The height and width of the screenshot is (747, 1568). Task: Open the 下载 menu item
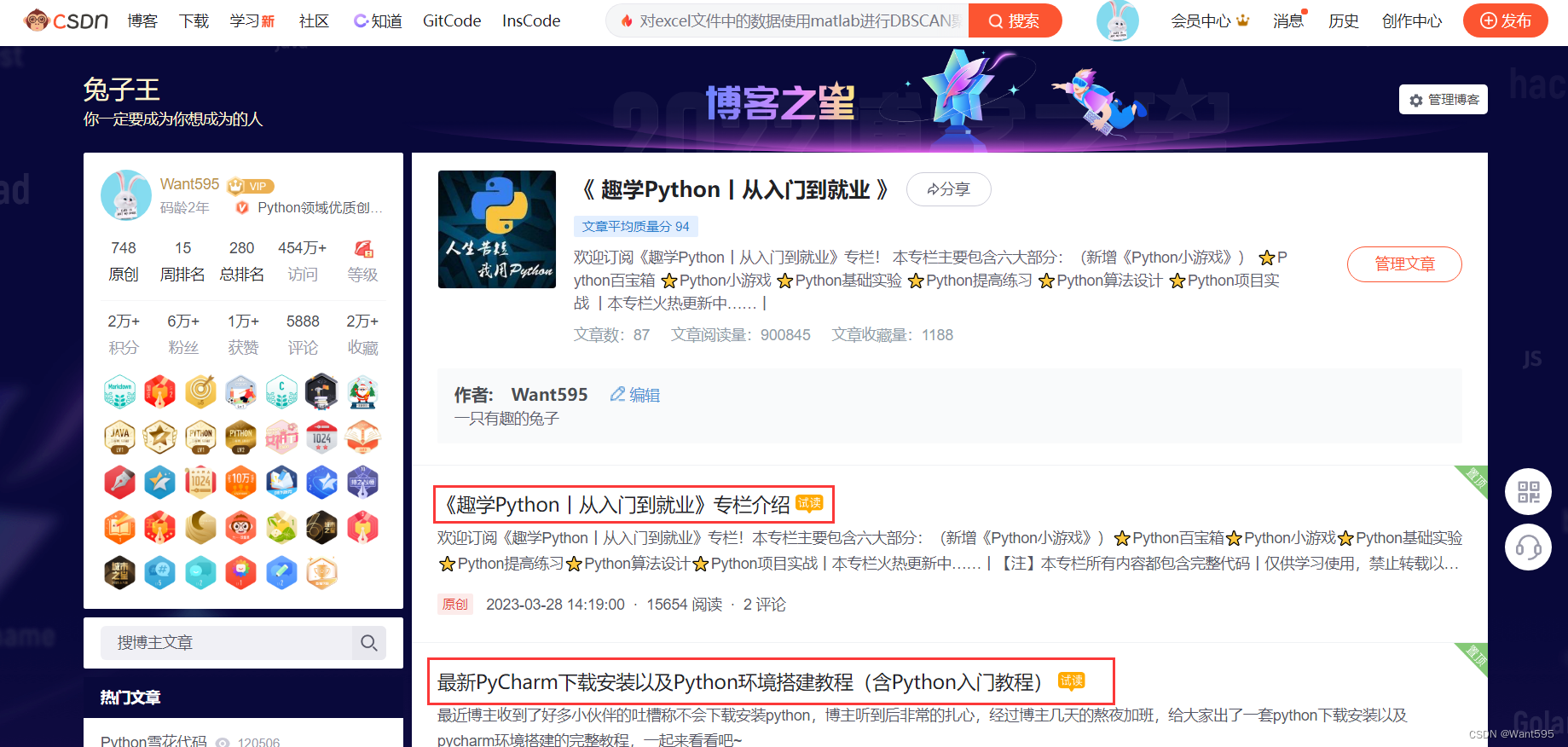[x=194, y=20]
